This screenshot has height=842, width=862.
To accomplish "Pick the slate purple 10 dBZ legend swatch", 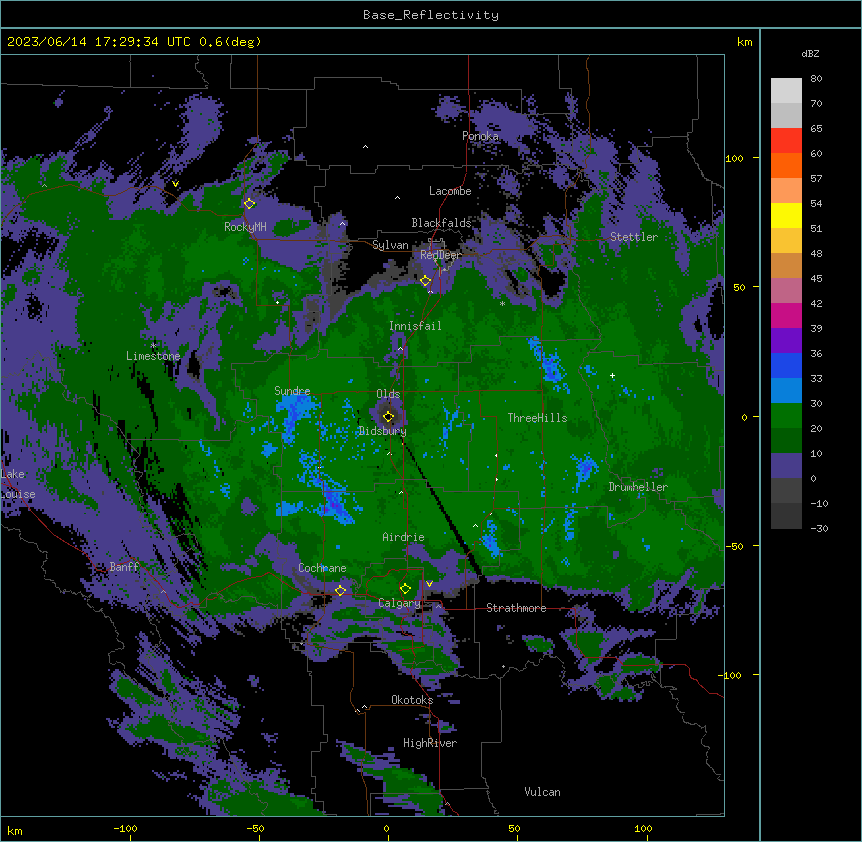I will click(786, 466).
